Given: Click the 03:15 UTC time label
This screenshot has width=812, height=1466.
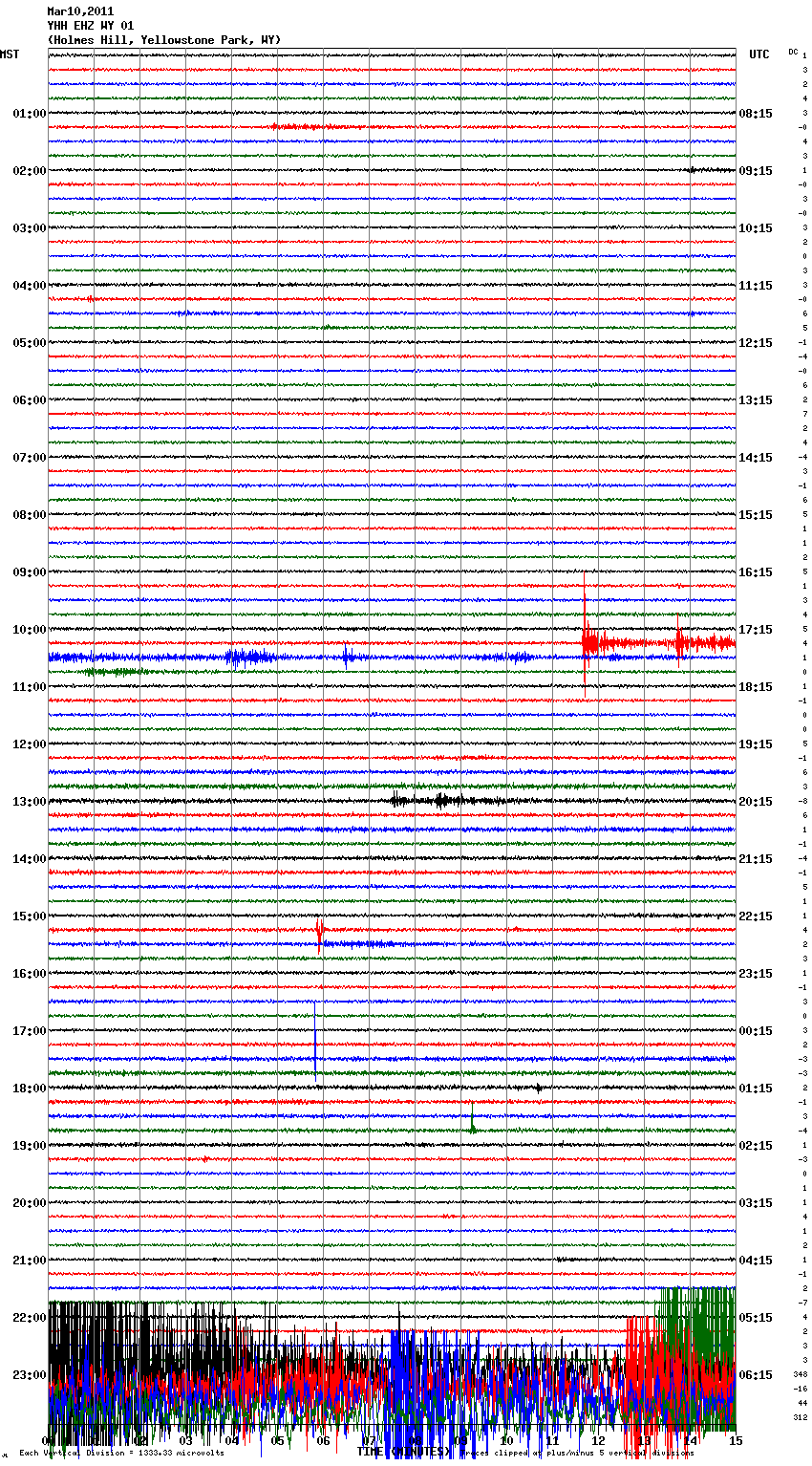Looking at the screenshot, I should (756, 1203).
